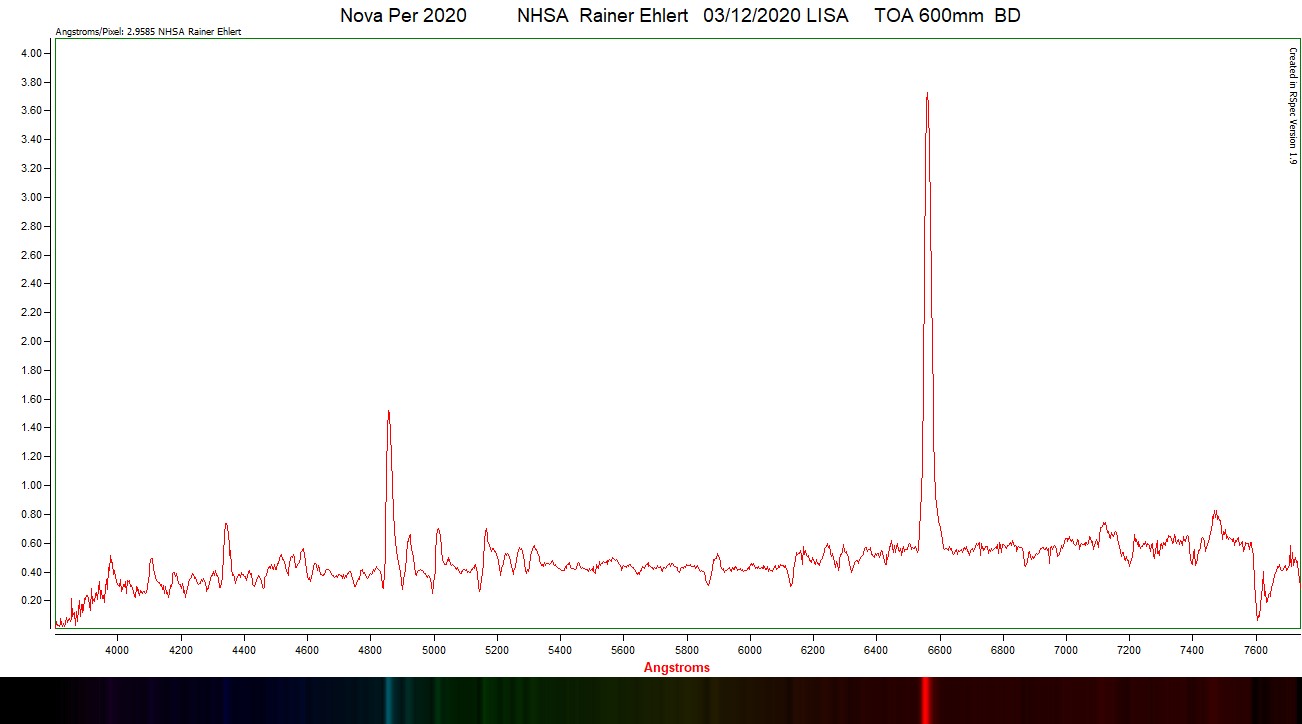This screenshot has width=1302, height=724.
Task: Click the 4000 tick label on the x-axis
Action: (x=117, y=649)
